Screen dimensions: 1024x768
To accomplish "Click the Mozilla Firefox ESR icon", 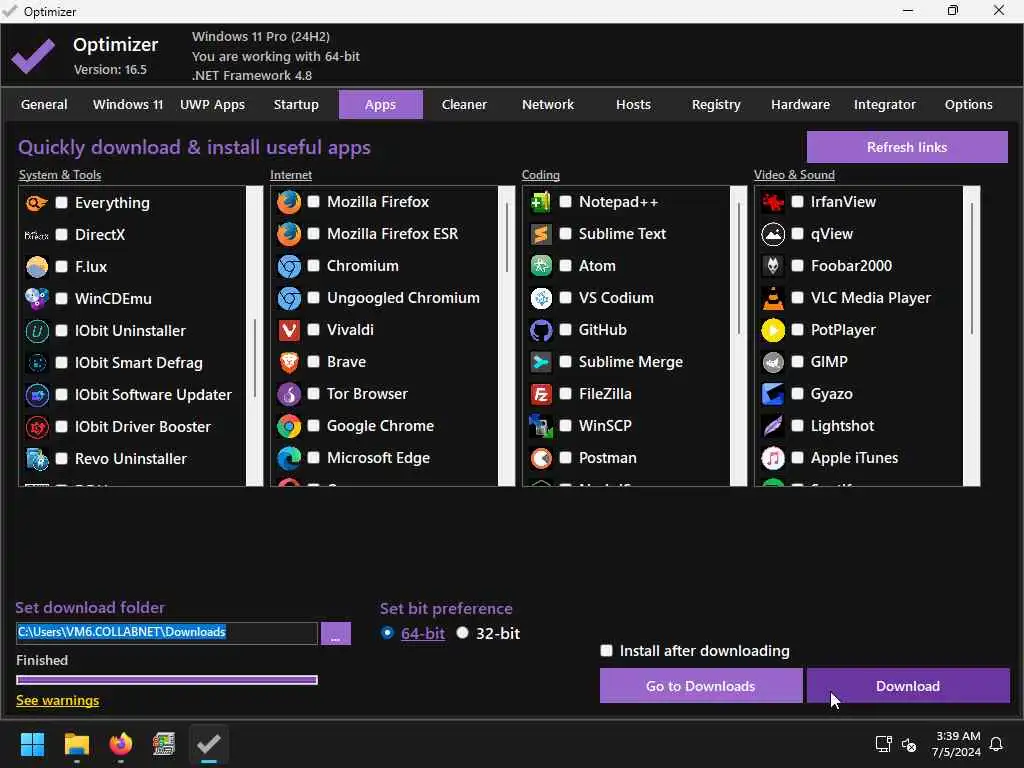I will coord(289,234).
